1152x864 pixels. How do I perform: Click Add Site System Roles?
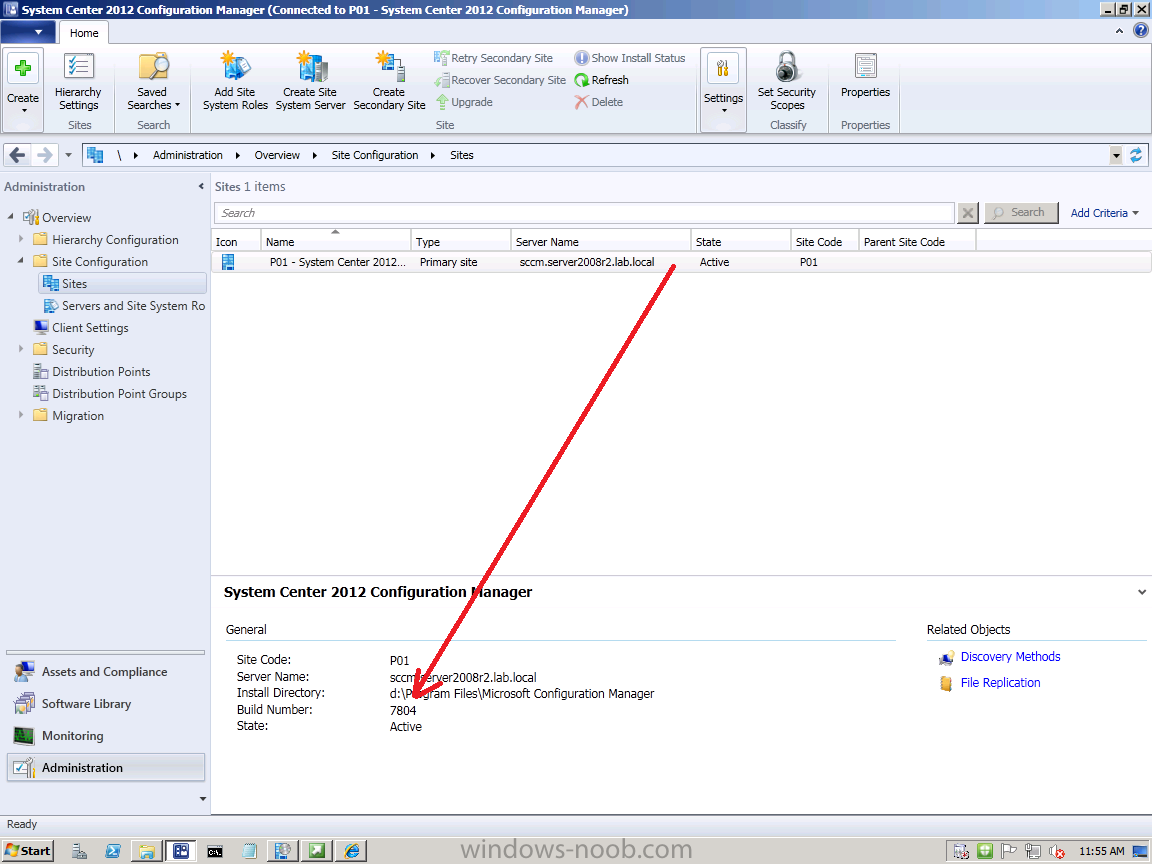tap(235, 82)
